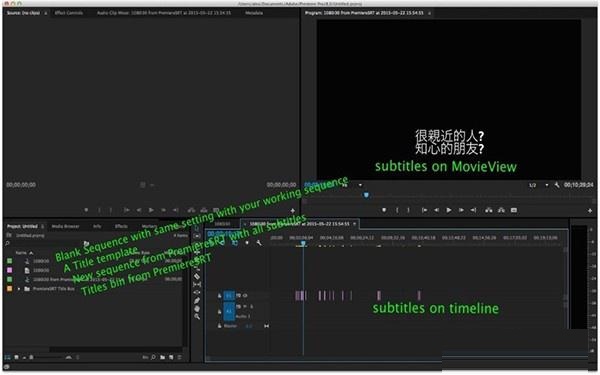600x375 pixels.
Task: Click the Project panel search field
Action: click(x=44, y=244)
